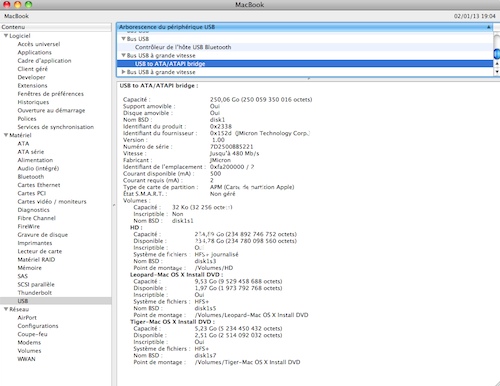This screenshot has height=386, width=500.
Task: Open Volumes under Réseau
Action: pyautogui.click(x=29, y=351)
